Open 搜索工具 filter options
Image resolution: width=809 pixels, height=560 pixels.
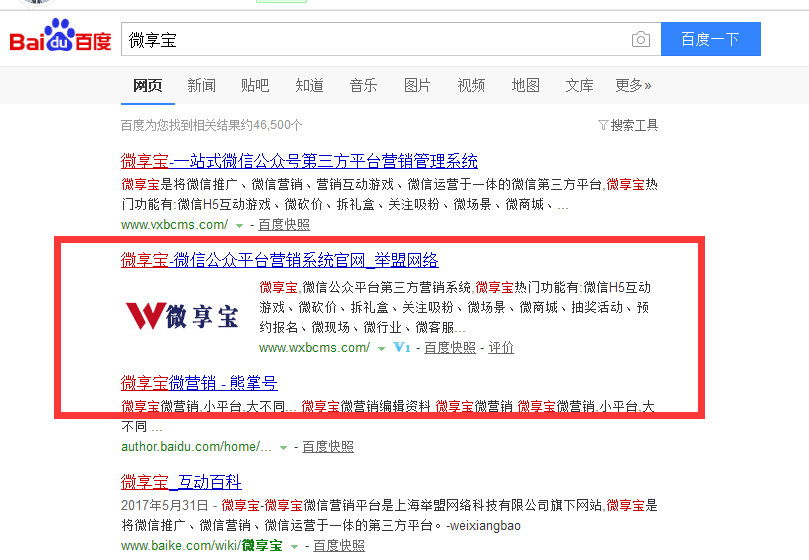[x=628, y=125]
